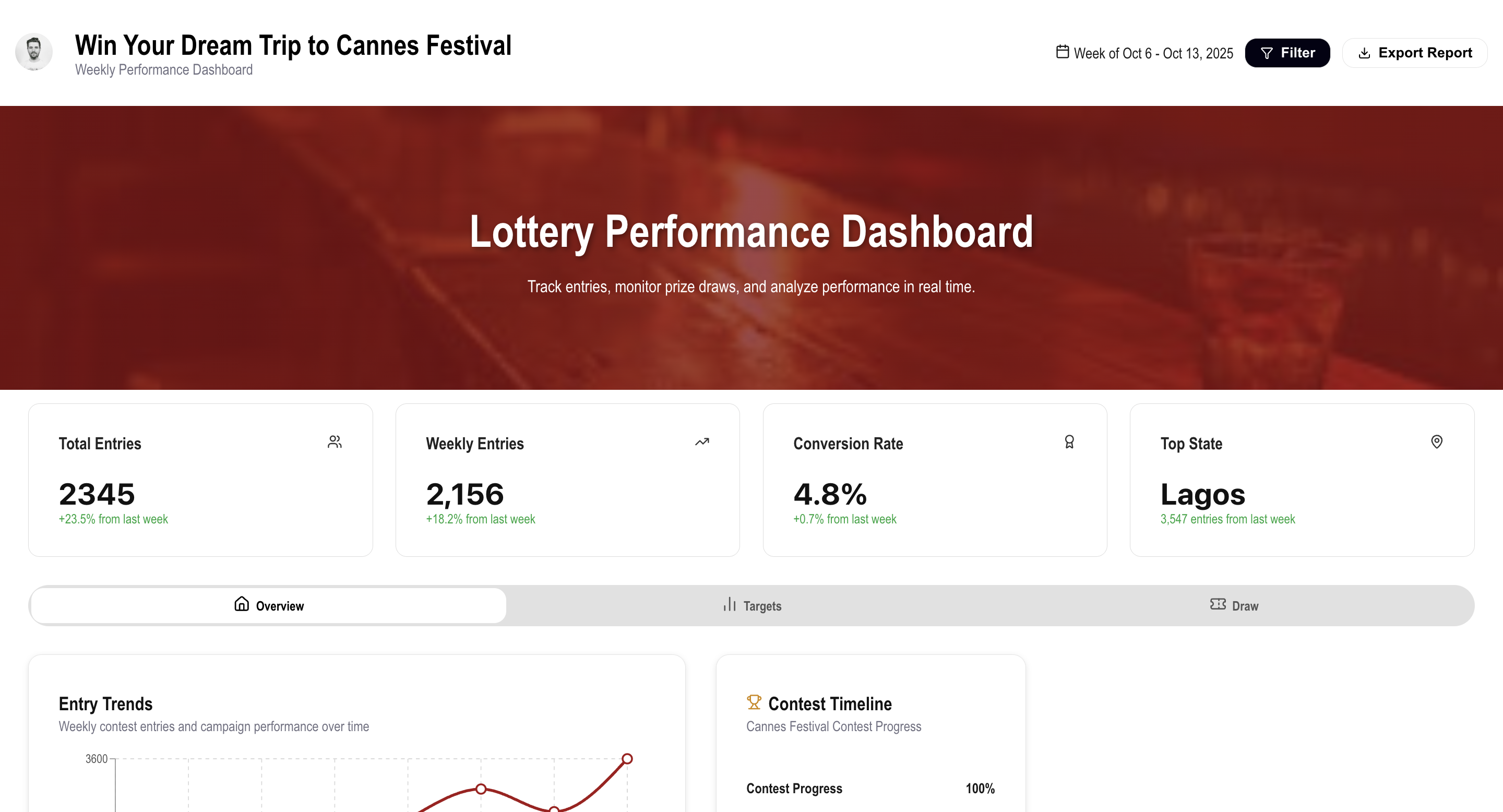This screenshot has height=812, width=1503.
Task: Click the home icon on the Overview tab
Action: (x=242, y=604)
